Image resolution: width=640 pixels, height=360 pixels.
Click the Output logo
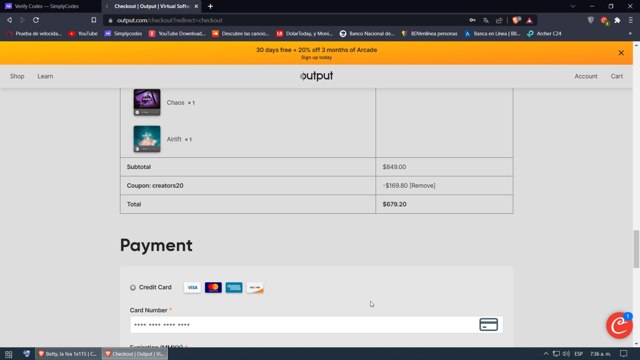(316, 76)
